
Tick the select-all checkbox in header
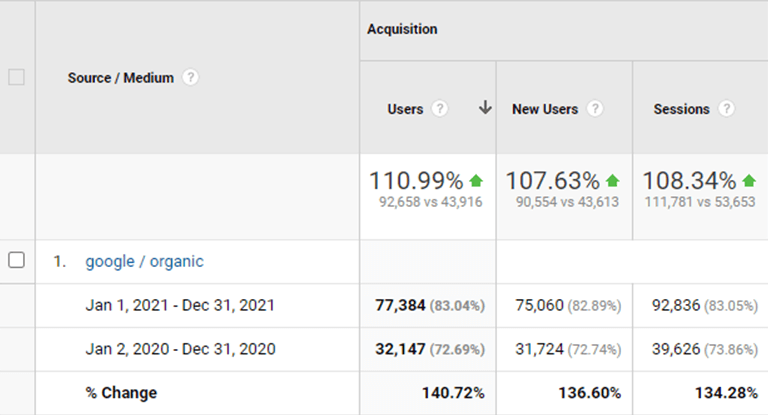(x=16, y=77)
